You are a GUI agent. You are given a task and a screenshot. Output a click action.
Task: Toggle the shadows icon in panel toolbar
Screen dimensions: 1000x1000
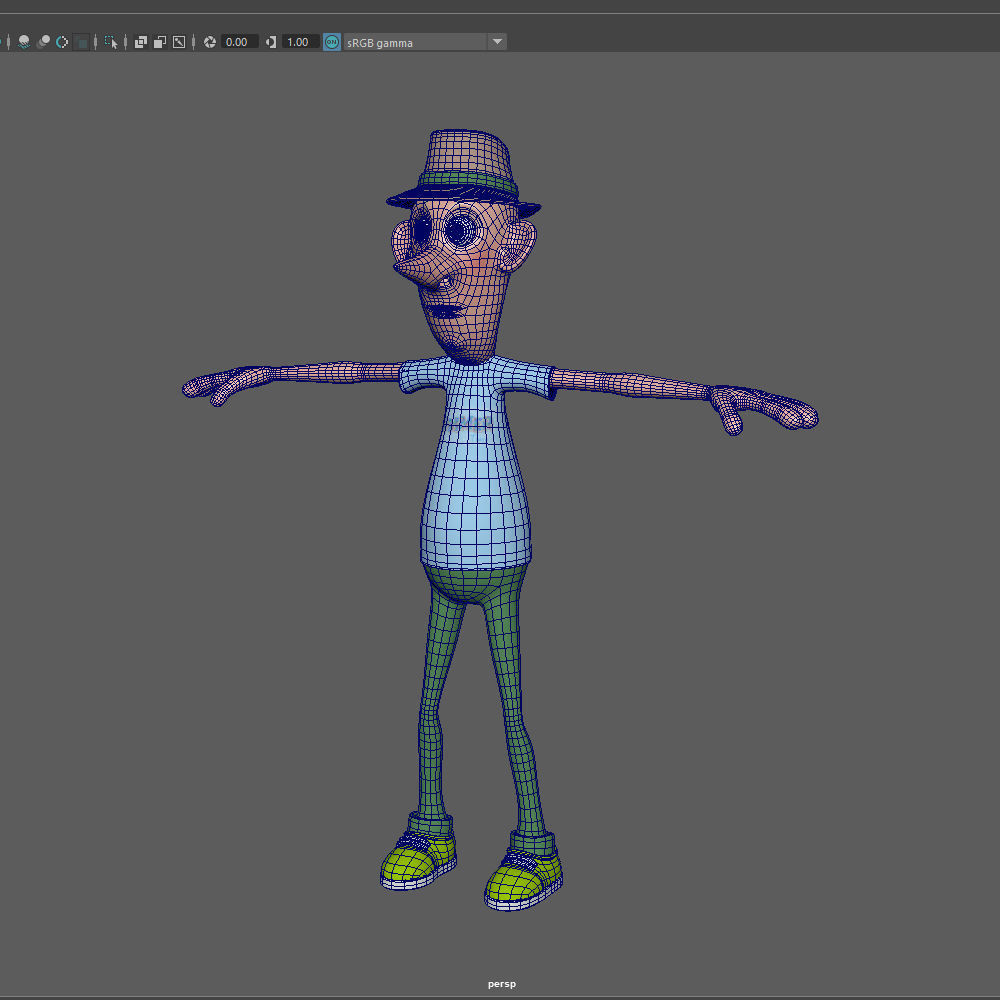24,42
